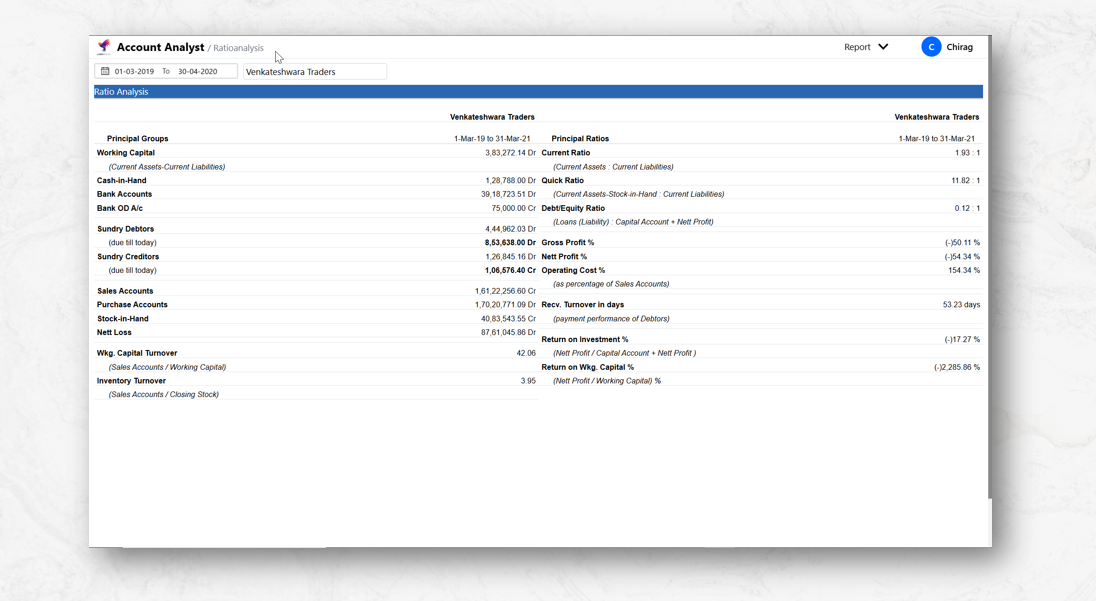
Task: Click the start date 01-03-2019
Action: (134, 72)
